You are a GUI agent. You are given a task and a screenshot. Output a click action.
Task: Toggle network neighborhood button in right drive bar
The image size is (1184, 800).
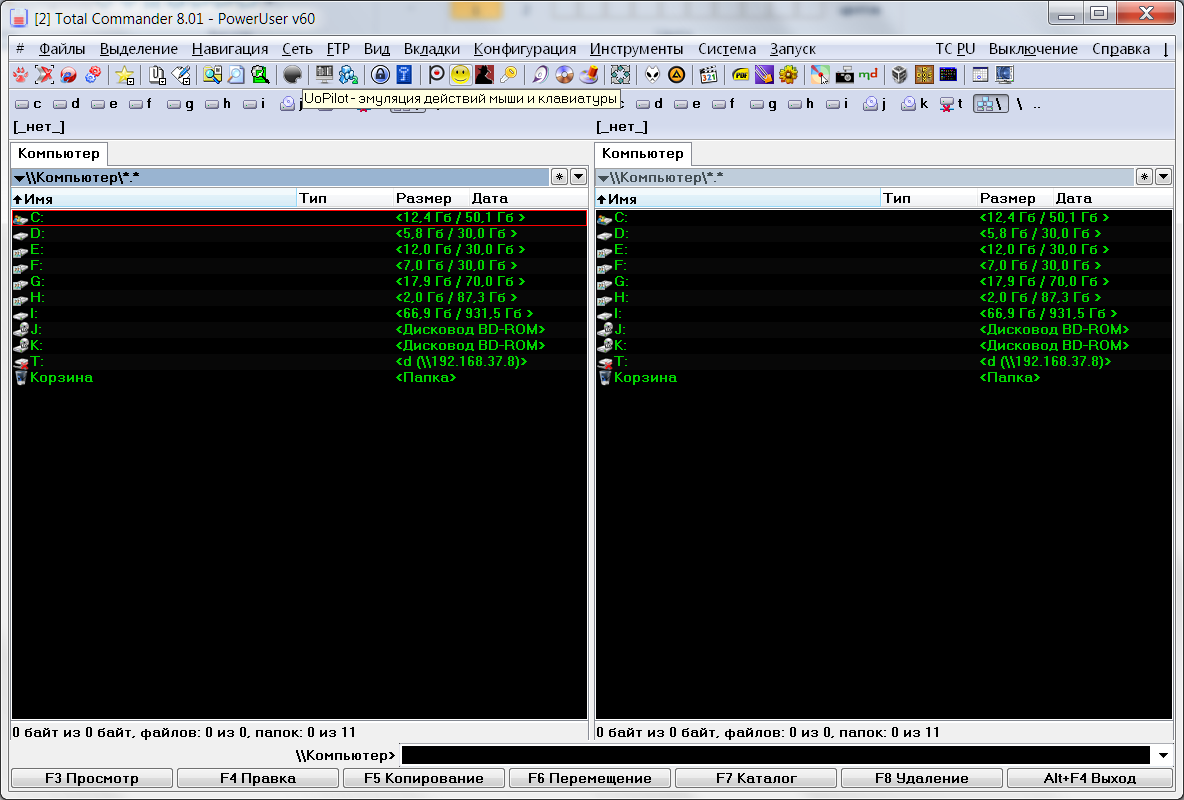tap(990, 103)
